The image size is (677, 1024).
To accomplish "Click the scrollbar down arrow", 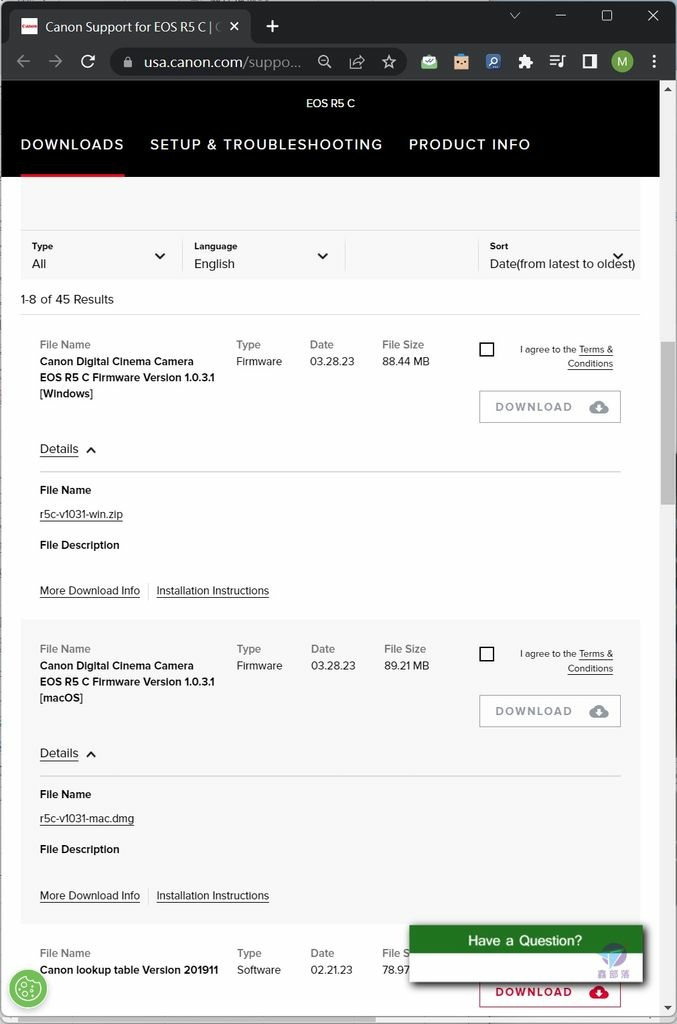I will (667, 1008).
